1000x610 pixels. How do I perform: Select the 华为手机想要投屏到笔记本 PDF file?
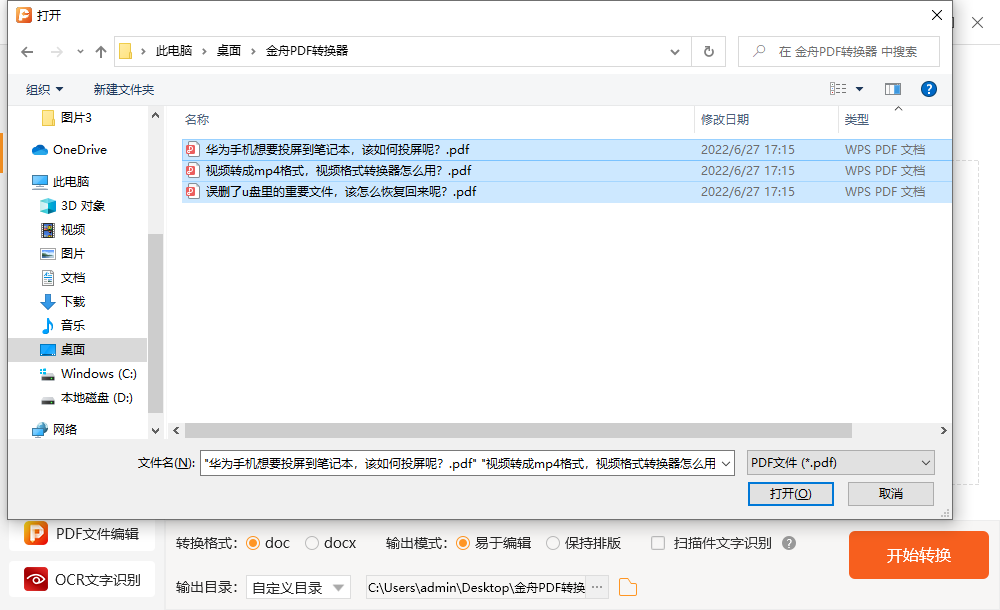[x=566, y=149]
